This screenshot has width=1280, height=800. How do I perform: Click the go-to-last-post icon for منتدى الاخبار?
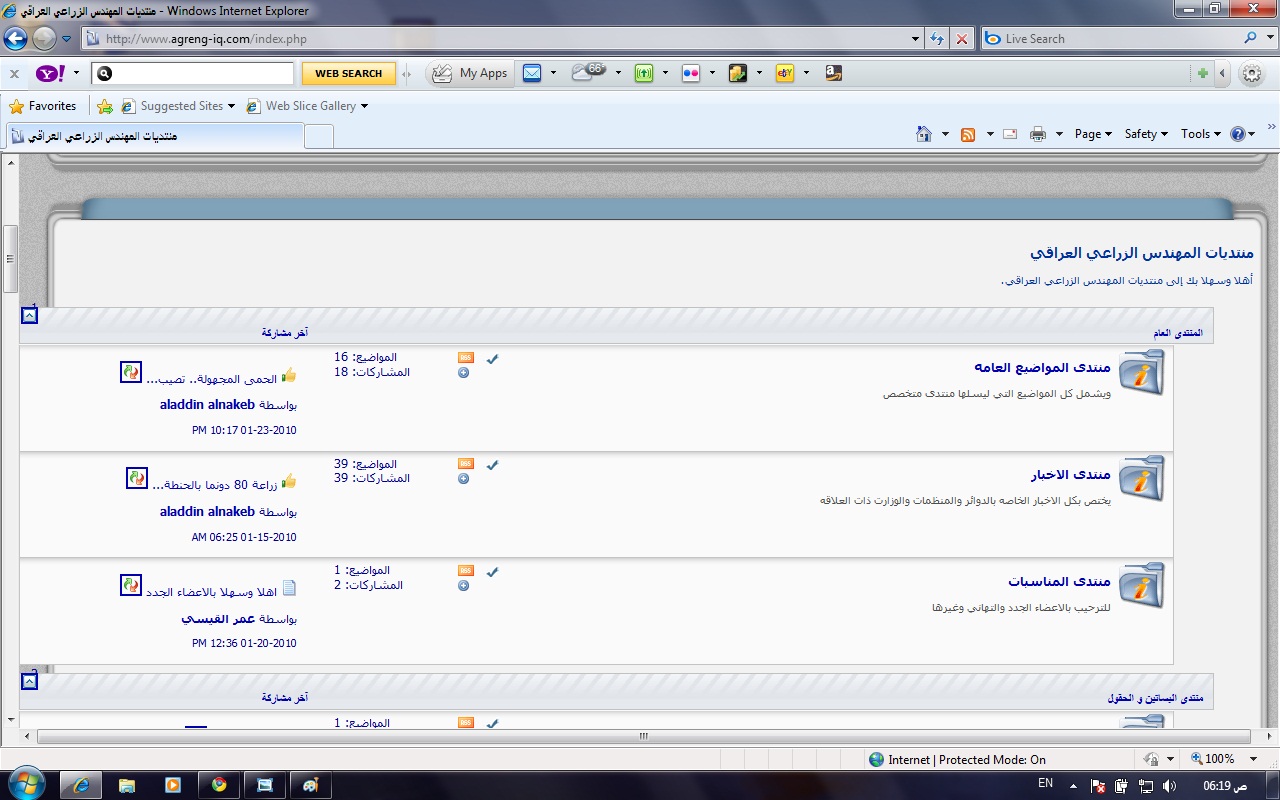tap(136, 478)
